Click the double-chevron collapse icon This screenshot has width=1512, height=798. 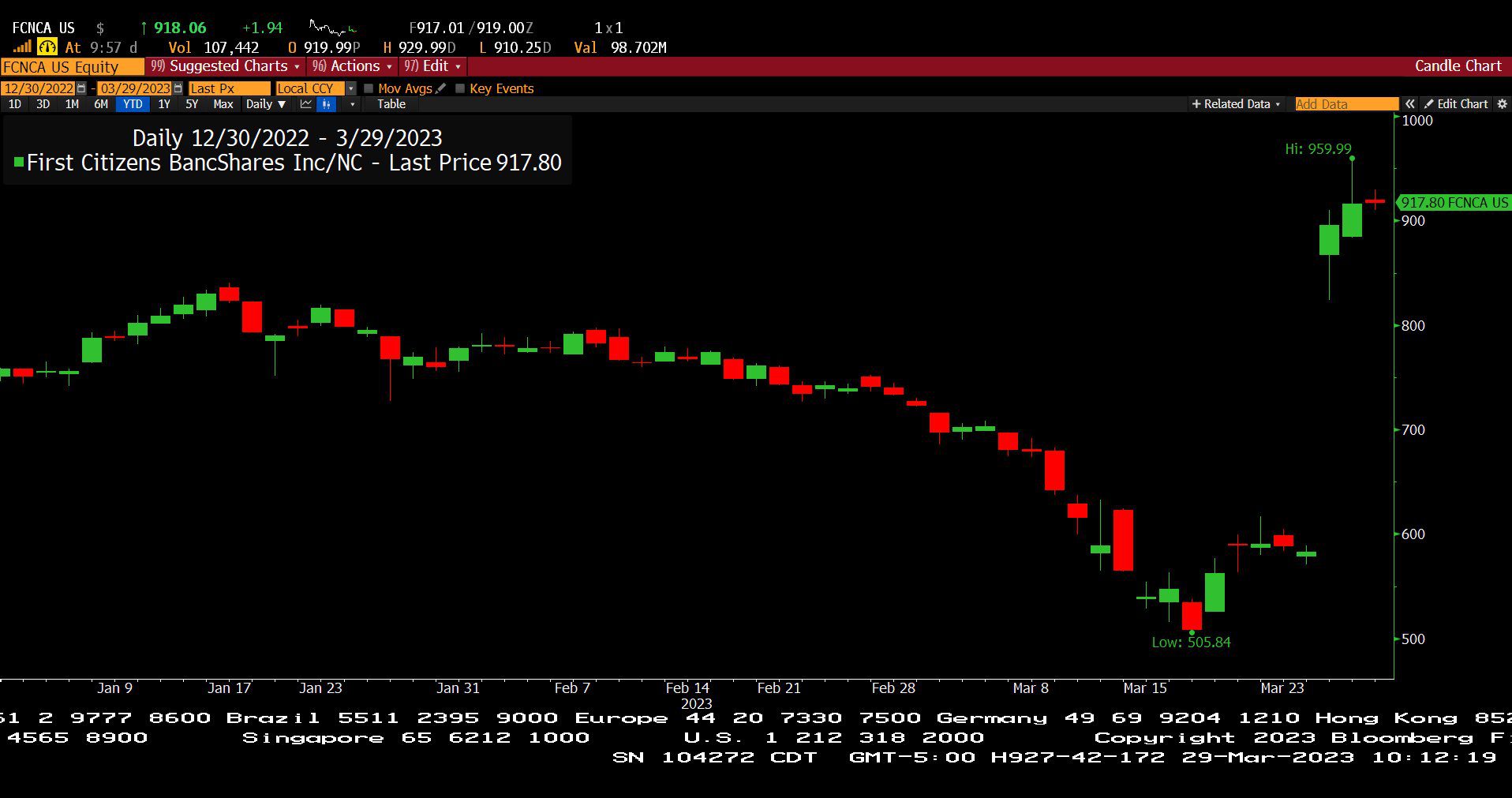tap(1409, 104)
